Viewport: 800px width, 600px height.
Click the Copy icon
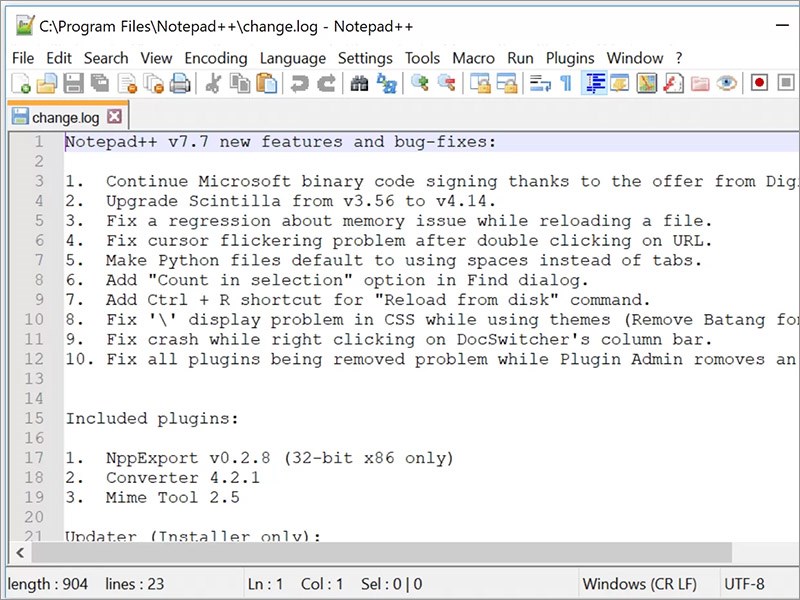click(x=240, y=83)
